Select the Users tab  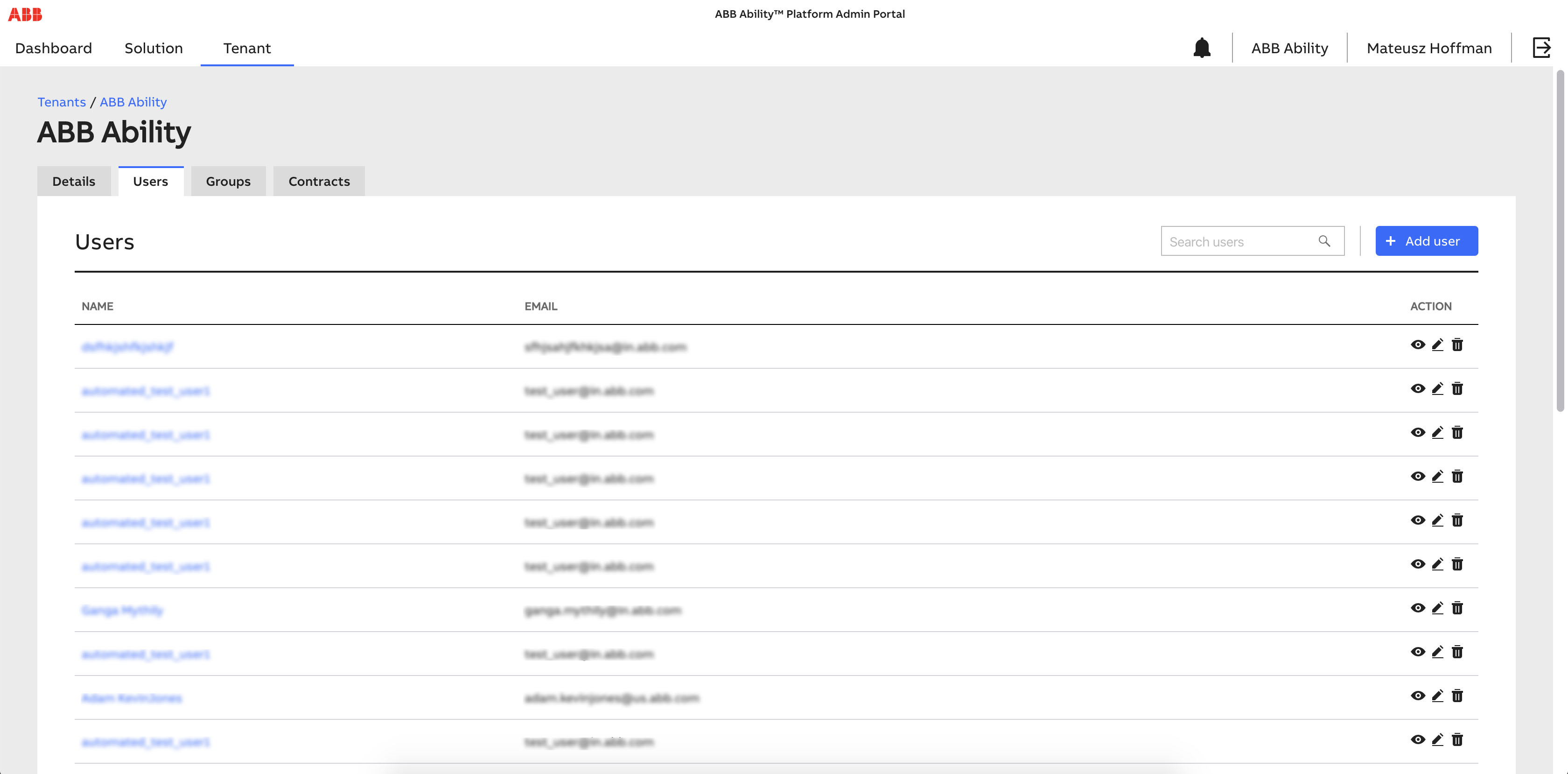(150, 182)
